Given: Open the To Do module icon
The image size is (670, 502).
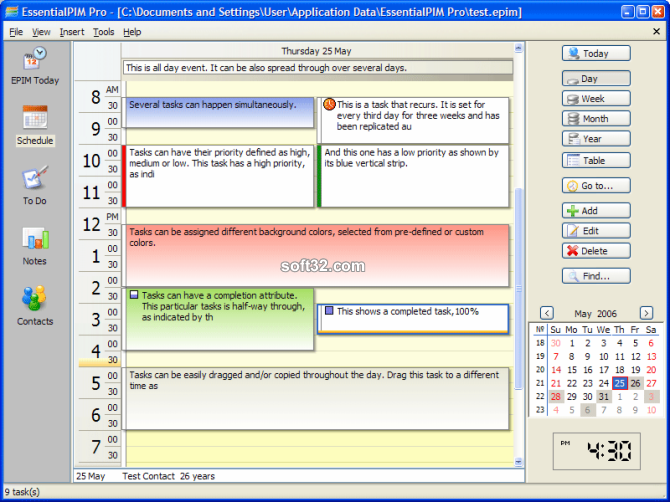Looking at the screenshot, I should coord(35,185).
